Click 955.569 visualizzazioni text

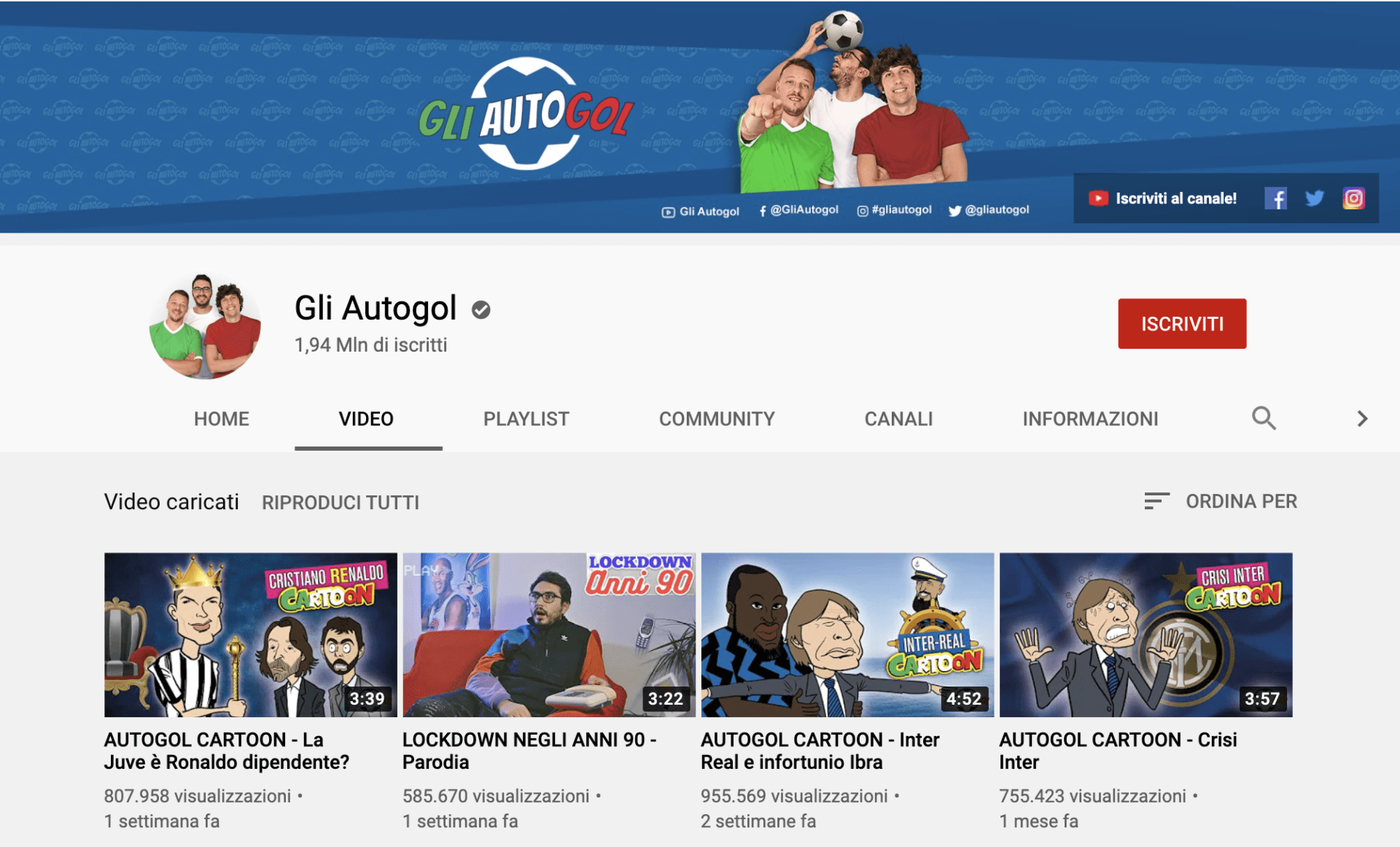[x=794, y=796]
